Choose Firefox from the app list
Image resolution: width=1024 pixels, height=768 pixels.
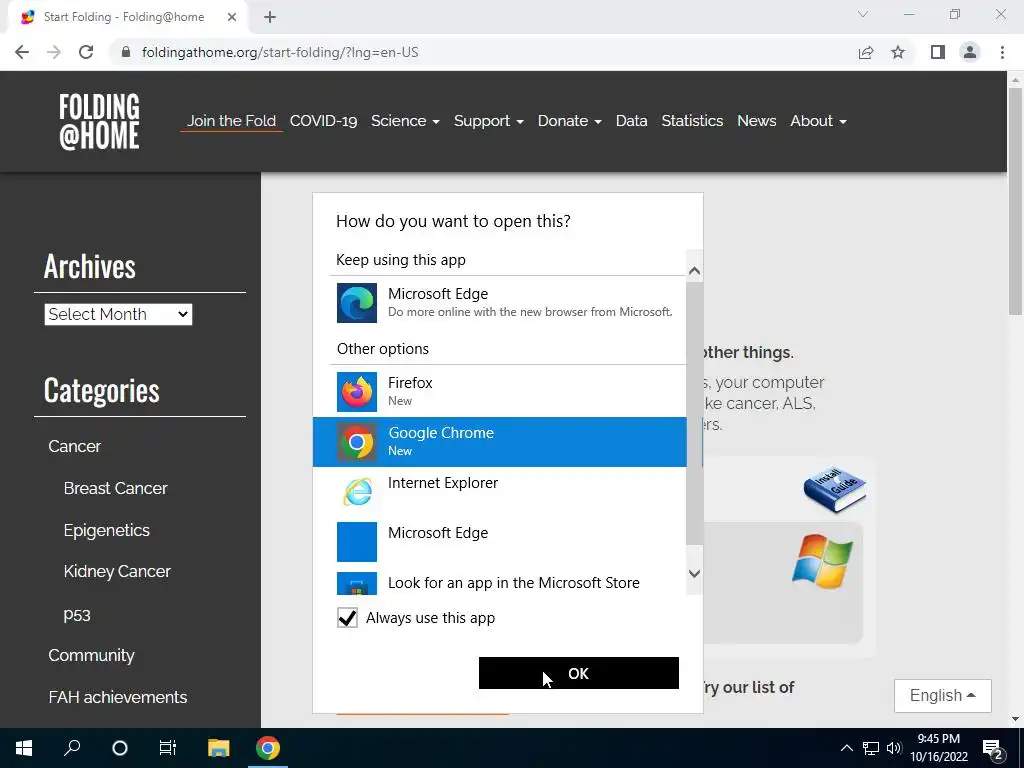[500, 391]
